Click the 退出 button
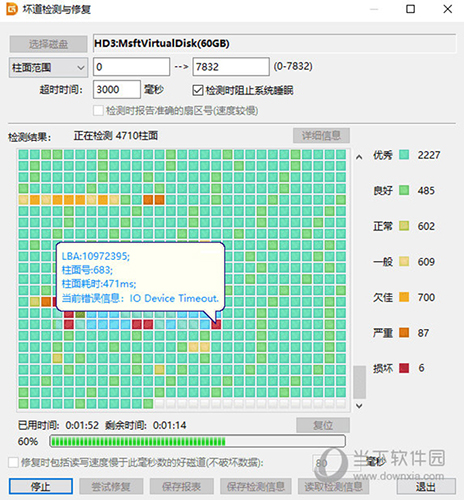The image size is (464, 500). 426,486
